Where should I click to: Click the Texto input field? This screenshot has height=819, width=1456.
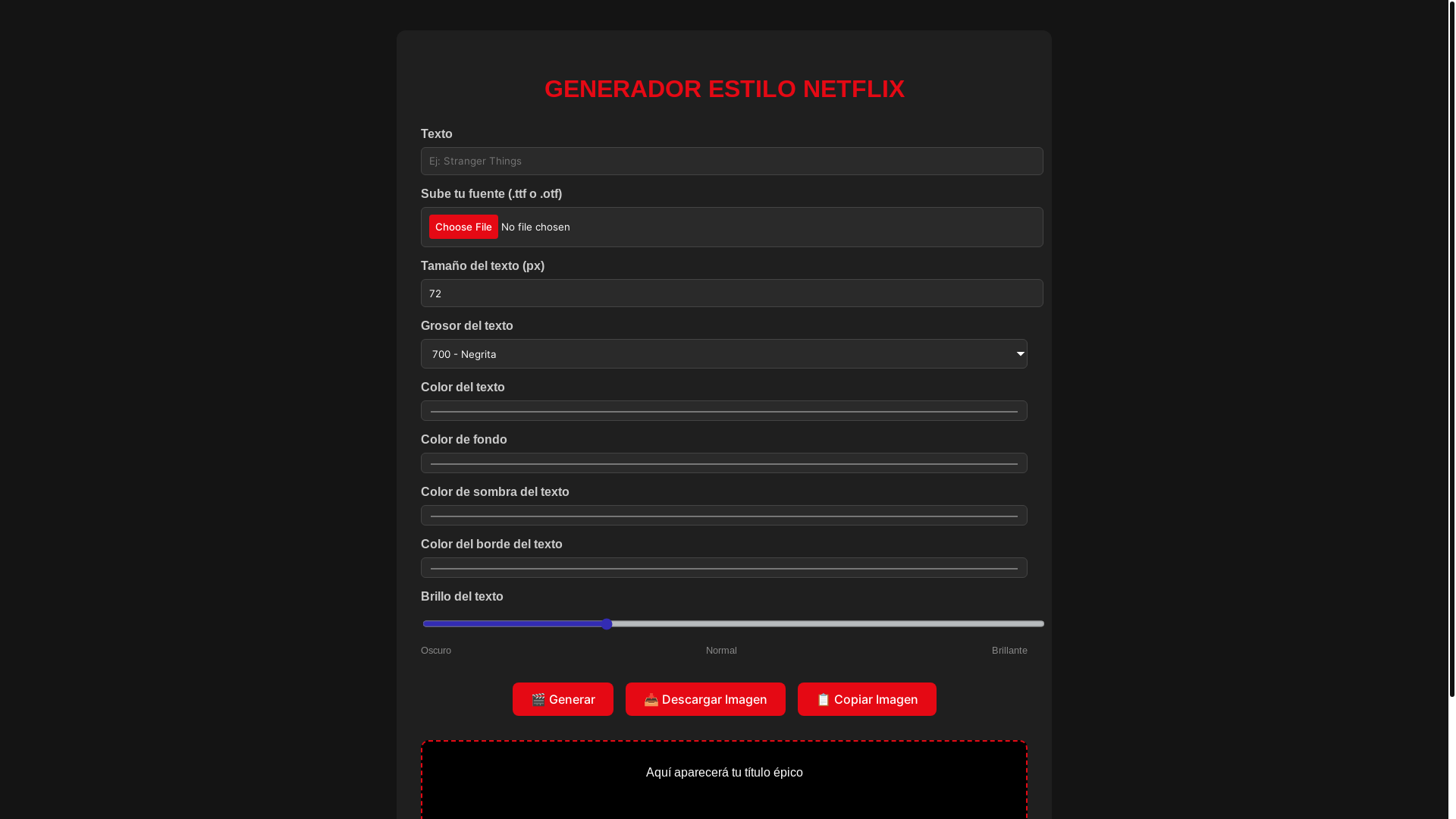click(x=732, y=161)
